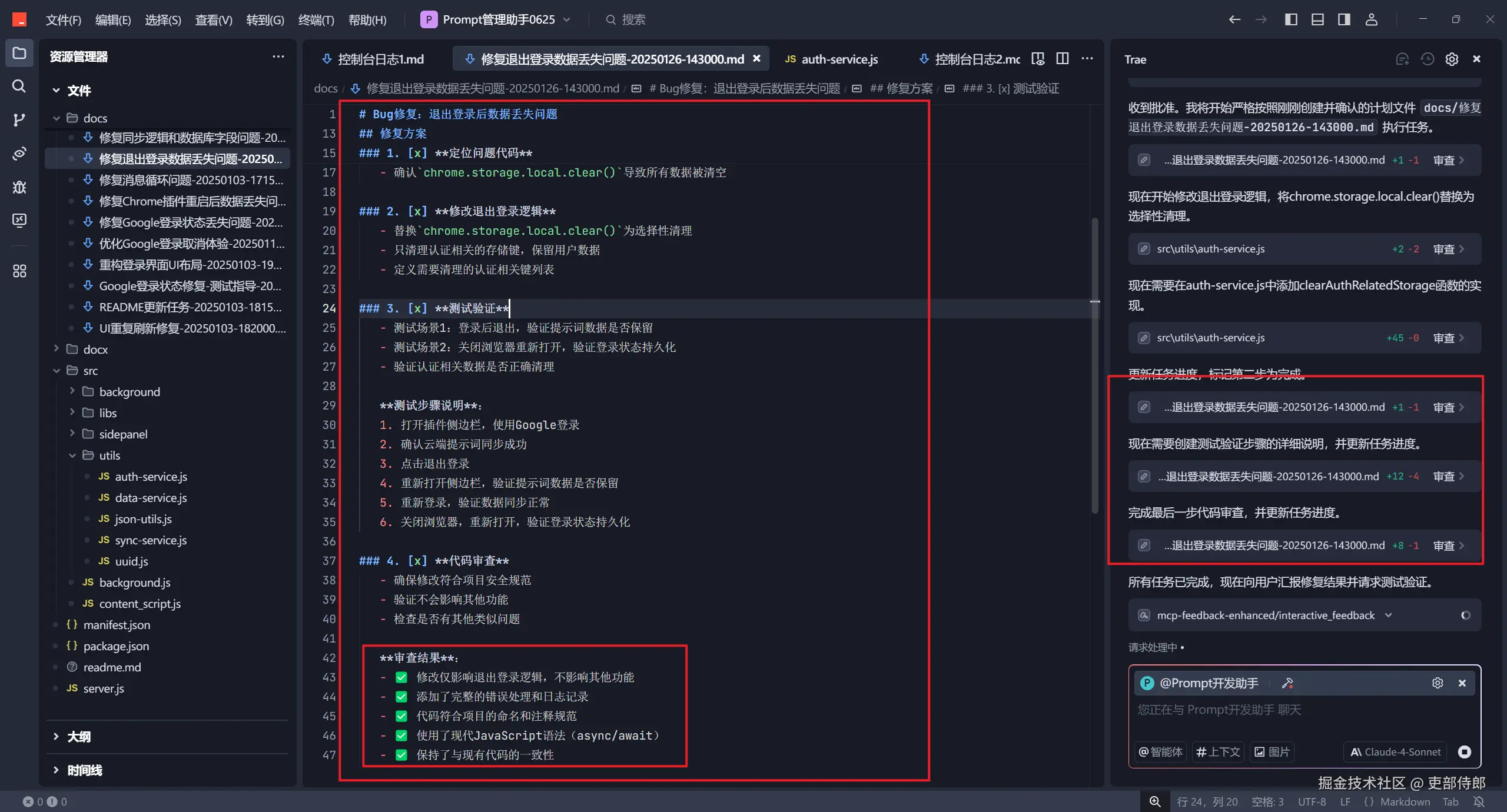Image resolution: width=1507 pixels, height=812 pixels.
Task: Click 审查 for the +2 -2 auth-service.js change
Action: click(1449, 249)
